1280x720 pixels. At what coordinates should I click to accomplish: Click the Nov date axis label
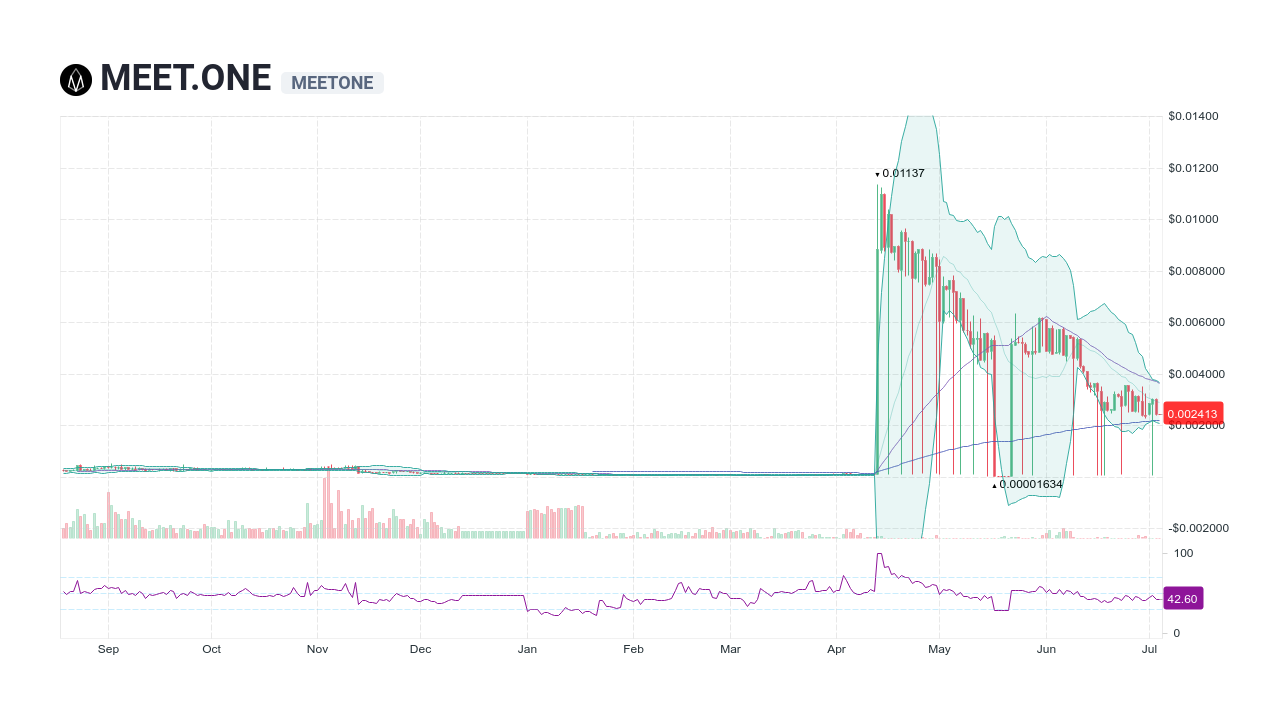point(317,649)
